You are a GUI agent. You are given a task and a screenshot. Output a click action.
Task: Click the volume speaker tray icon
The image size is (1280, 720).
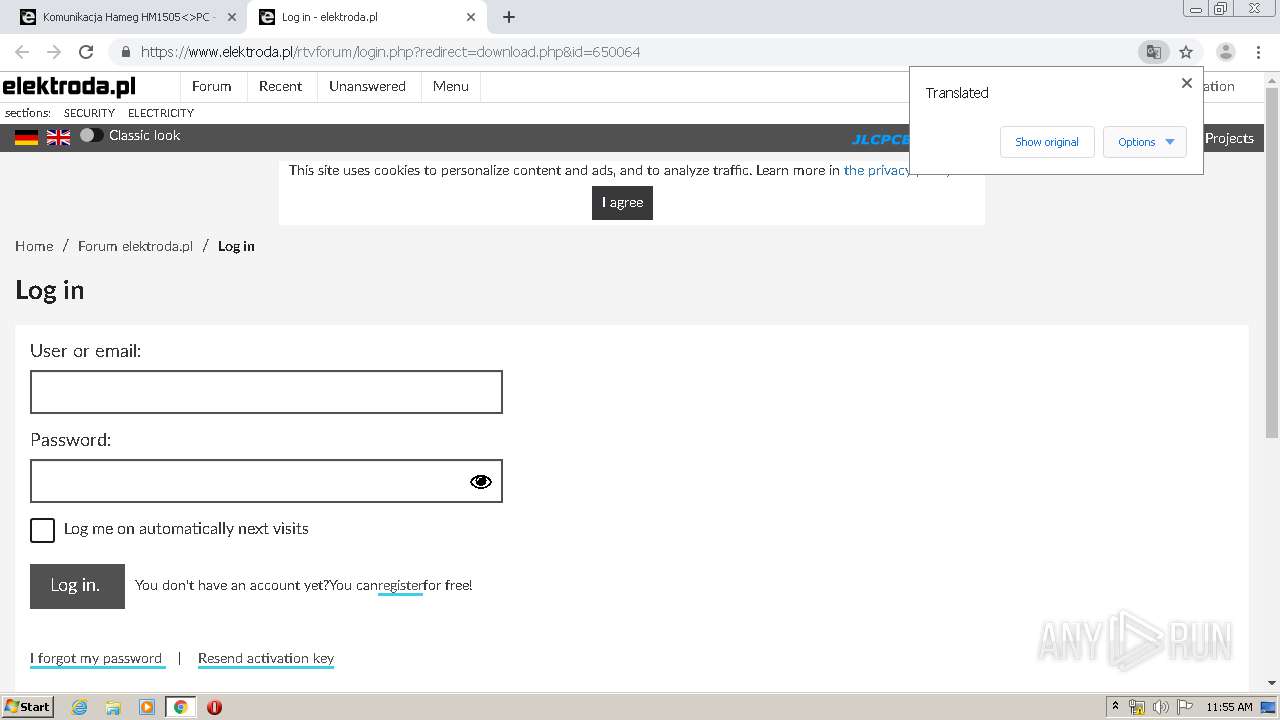pos(1161,707)
